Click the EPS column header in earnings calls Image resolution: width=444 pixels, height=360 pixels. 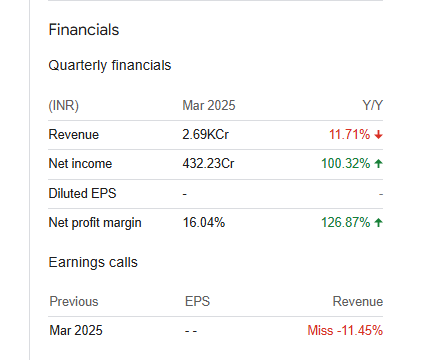pyautogui.click(x=197, y=302)
